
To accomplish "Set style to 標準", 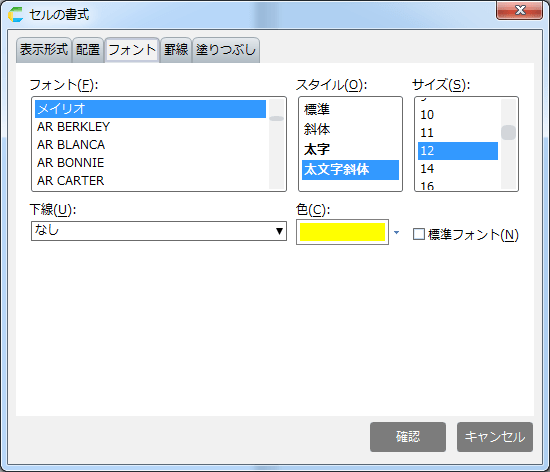I will coord(350,110).
